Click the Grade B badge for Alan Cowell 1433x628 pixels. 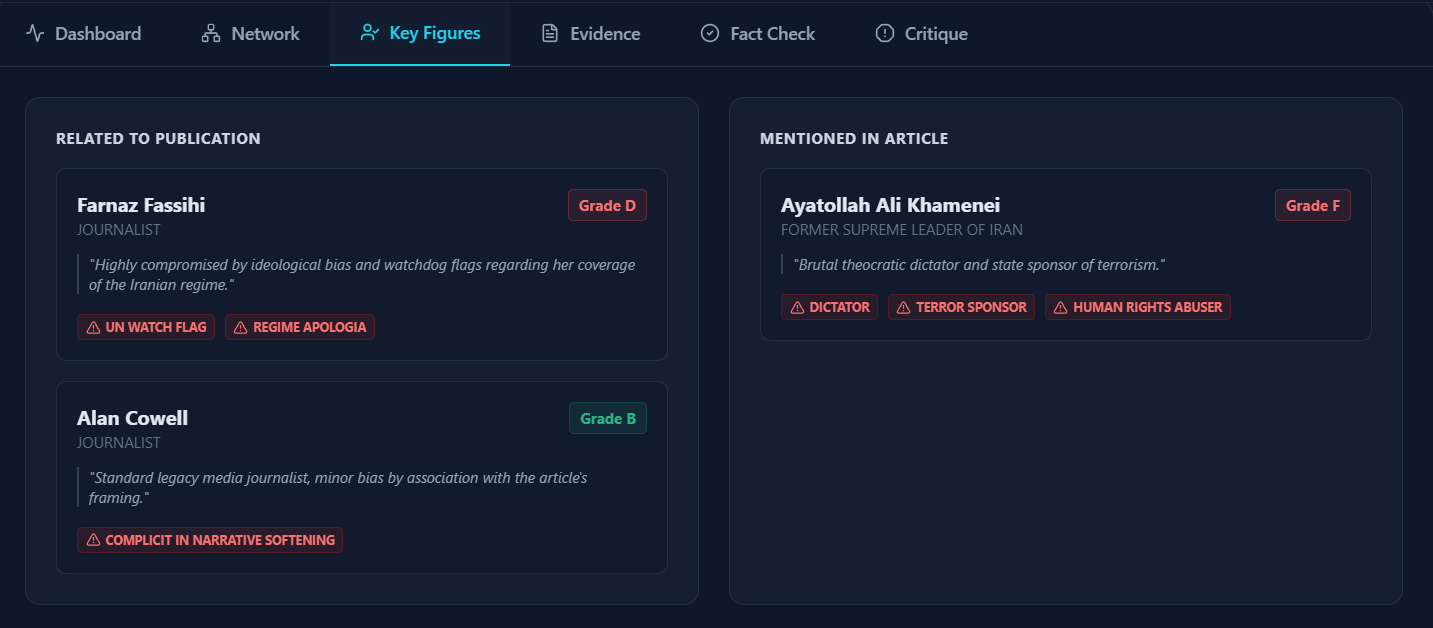(x=608, y=419)
